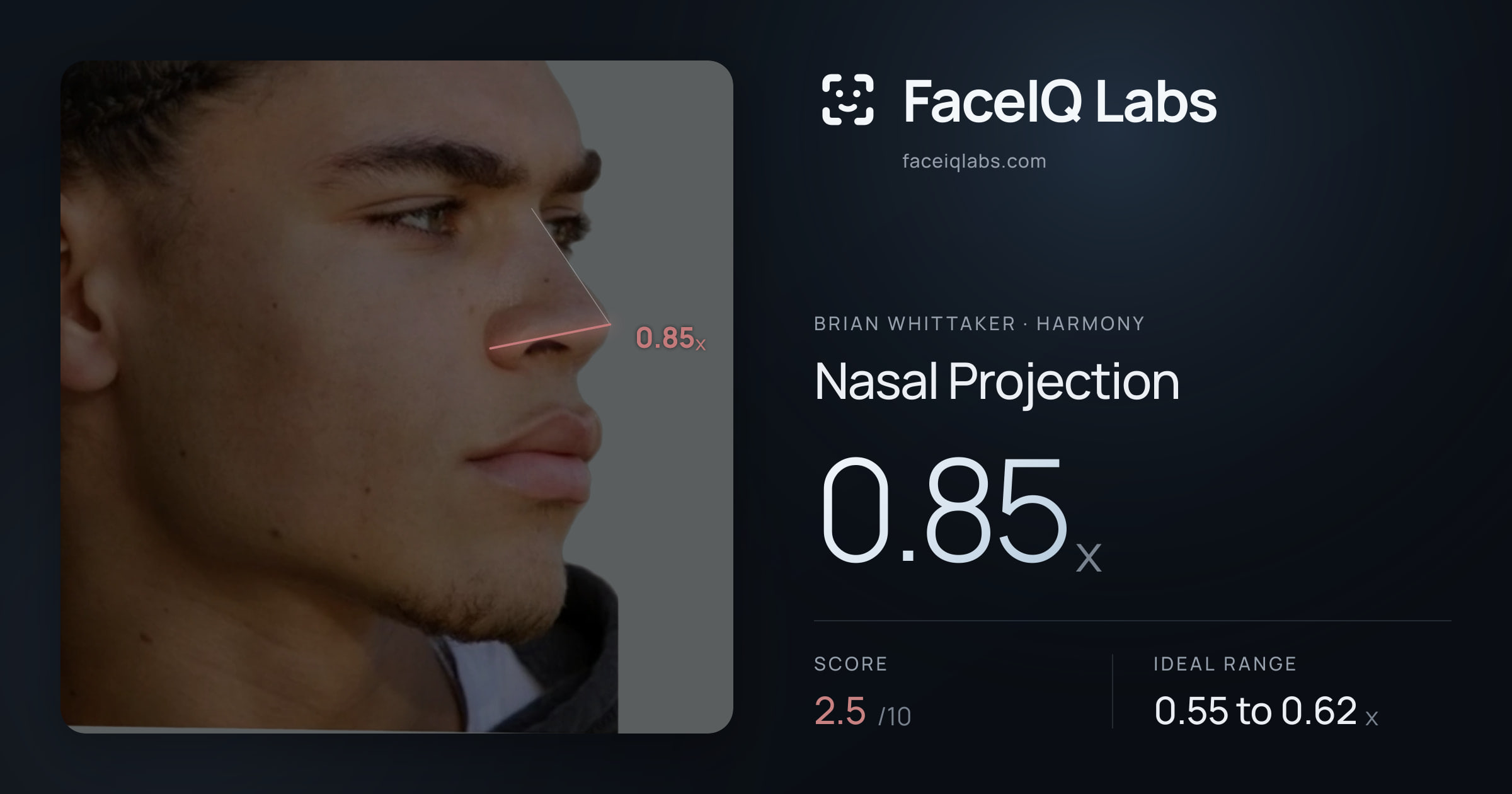Click the red 0.85x measurement label on photo
Viewport: 1512px width, 794px height.
click(x=670, y=338)
